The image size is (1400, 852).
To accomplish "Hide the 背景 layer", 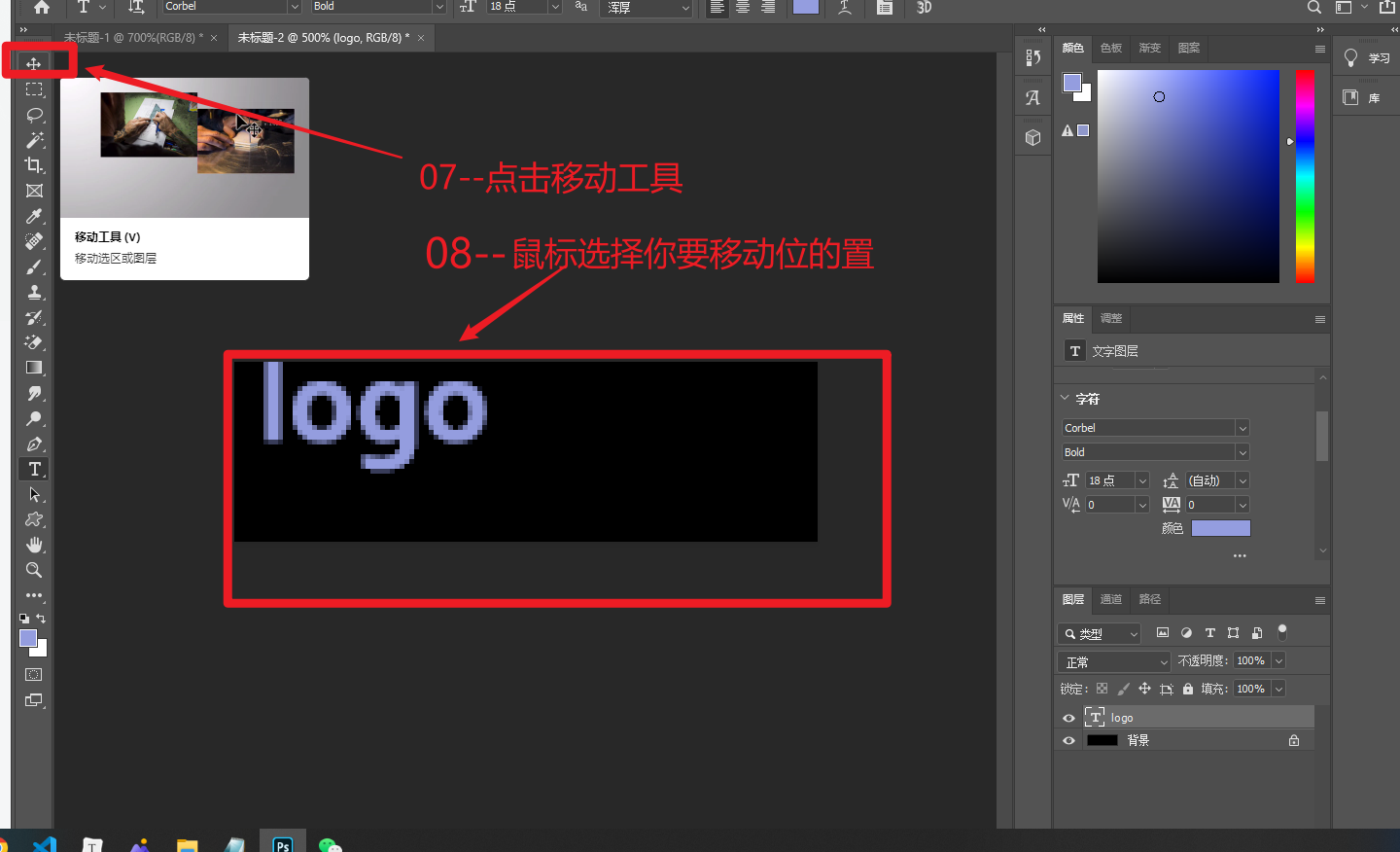I will point(1068,741).
